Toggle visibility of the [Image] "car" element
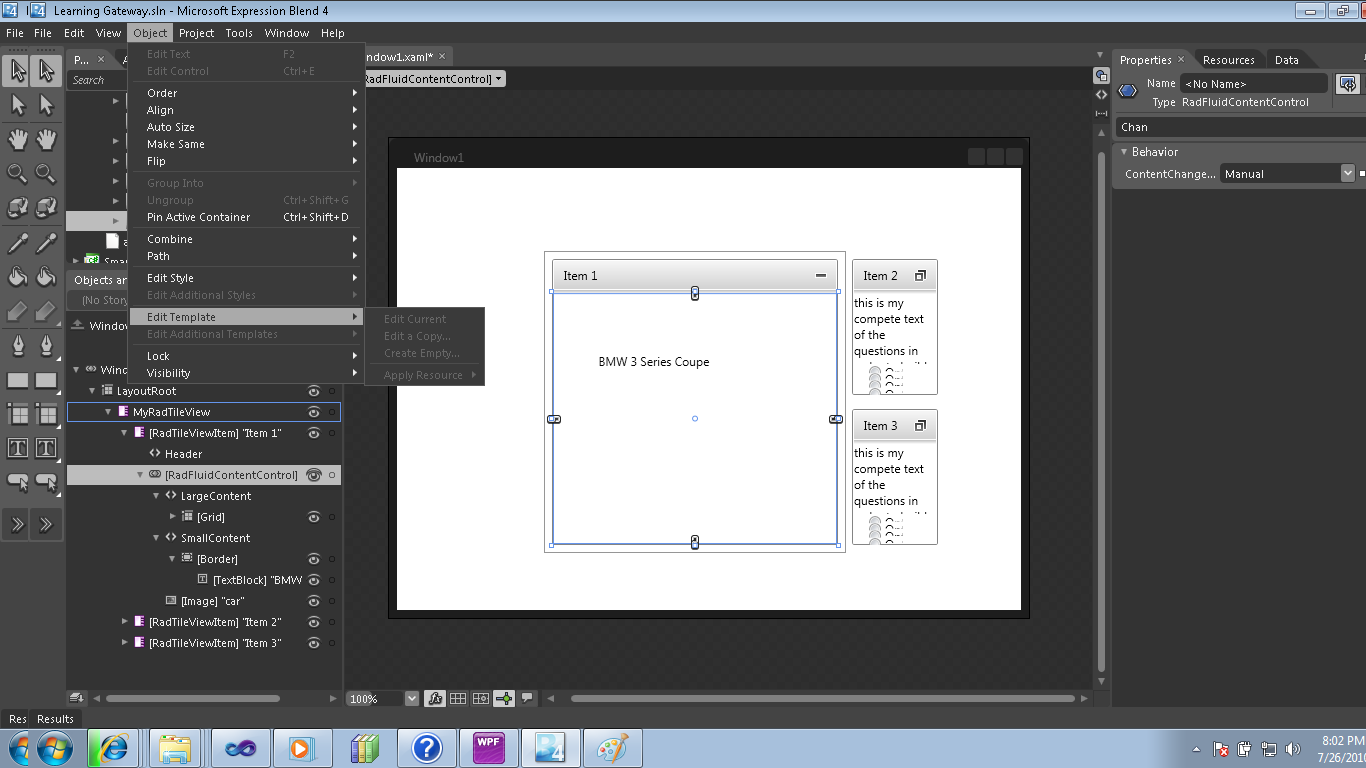The width and height of the screenshot is (1366, 768). 314,601
